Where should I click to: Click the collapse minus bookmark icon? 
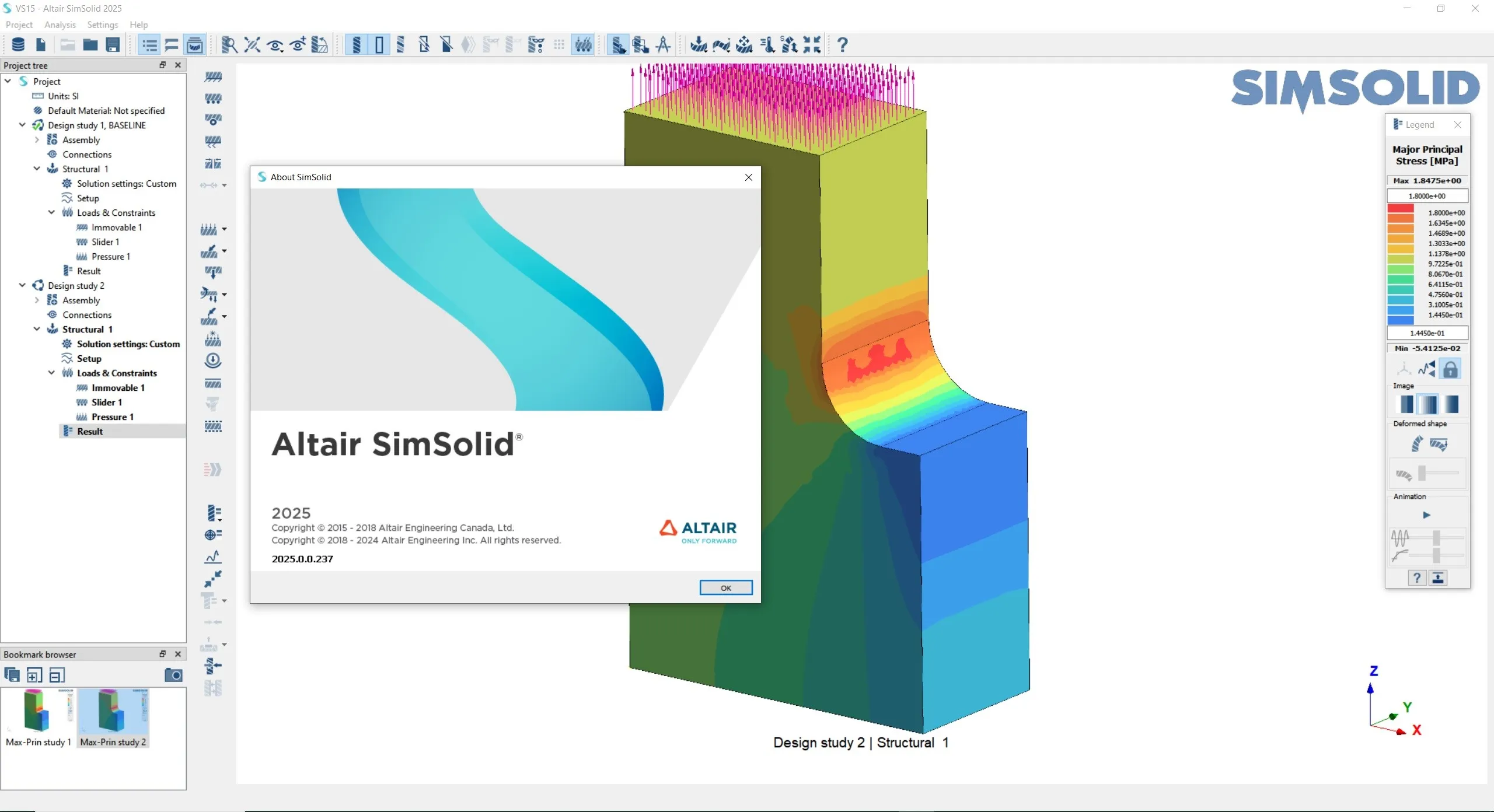click(x=57, y=675)
